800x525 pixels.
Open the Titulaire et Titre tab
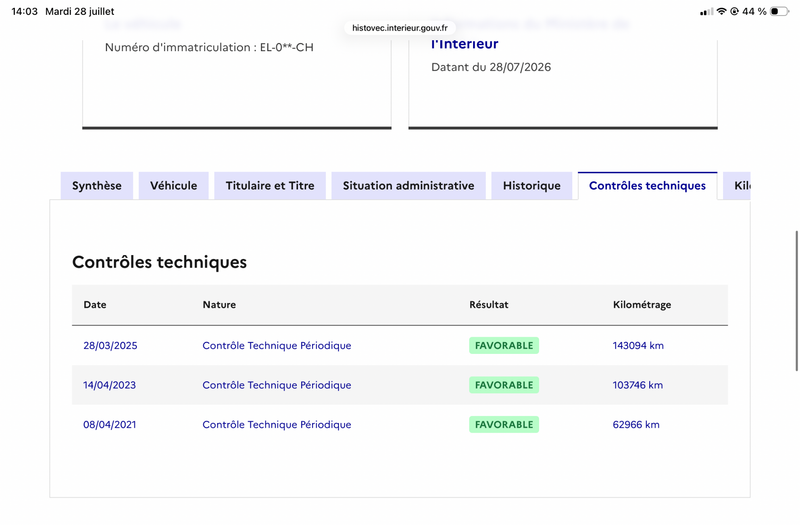[270, 186]
